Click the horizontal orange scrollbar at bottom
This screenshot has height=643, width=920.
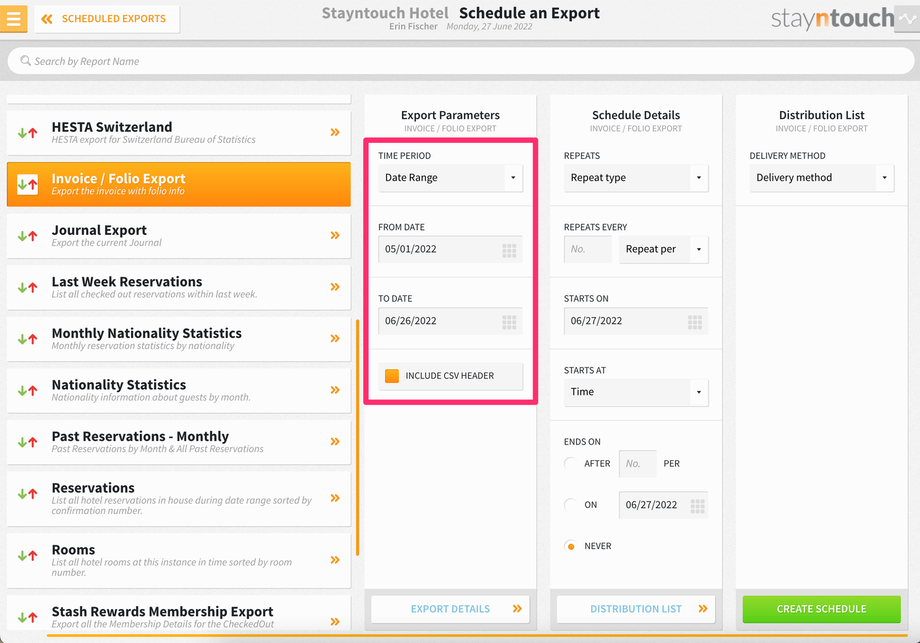[477, 635]
